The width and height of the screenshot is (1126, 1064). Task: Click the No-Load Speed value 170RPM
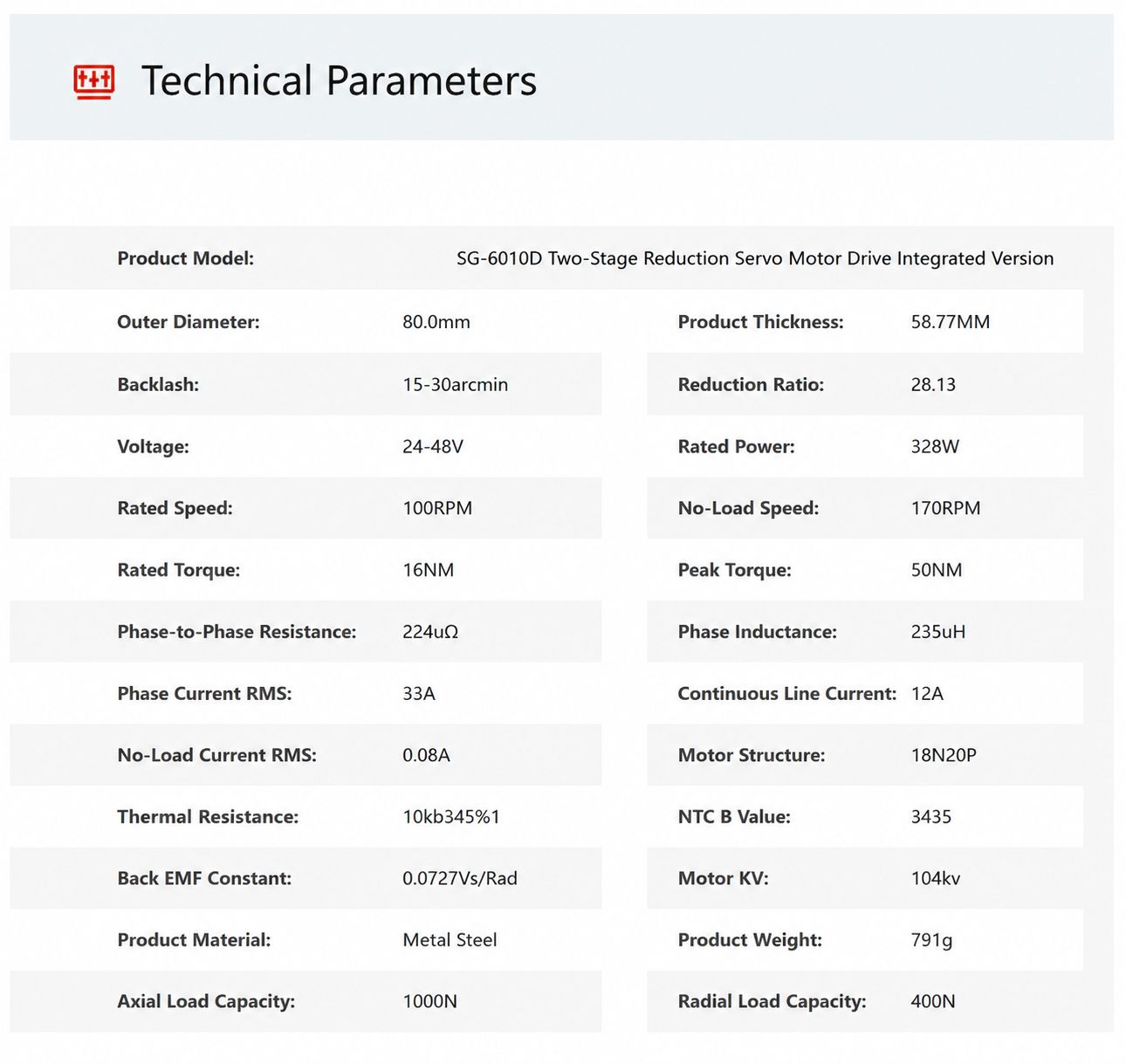[946, 508]
